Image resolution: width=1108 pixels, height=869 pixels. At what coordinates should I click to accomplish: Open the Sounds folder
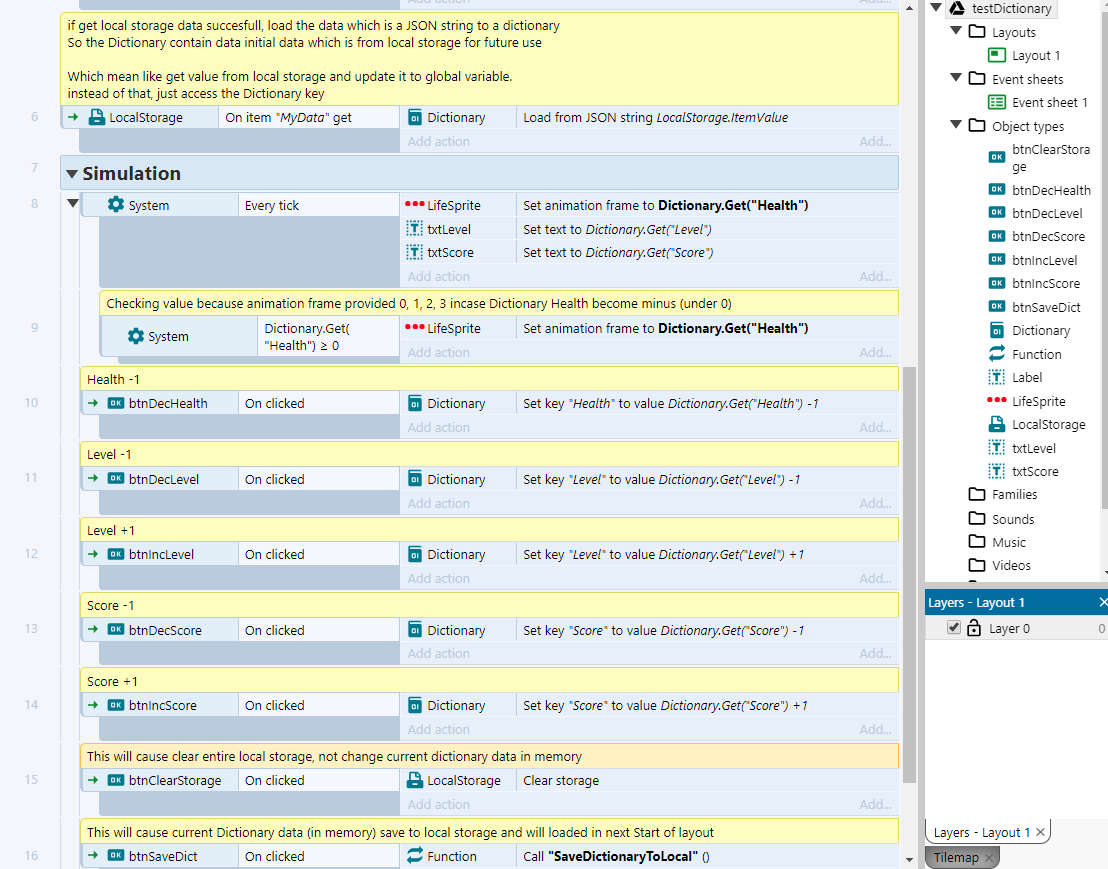1013,519
